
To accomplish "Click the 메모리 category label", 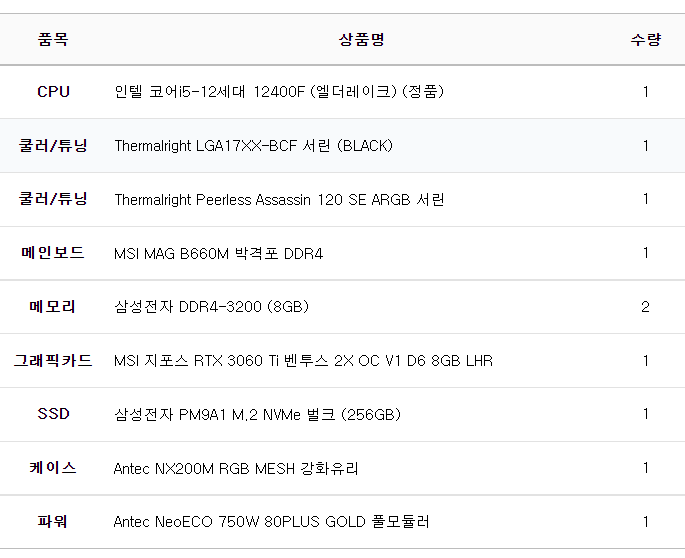I will (x=53, y=307).
